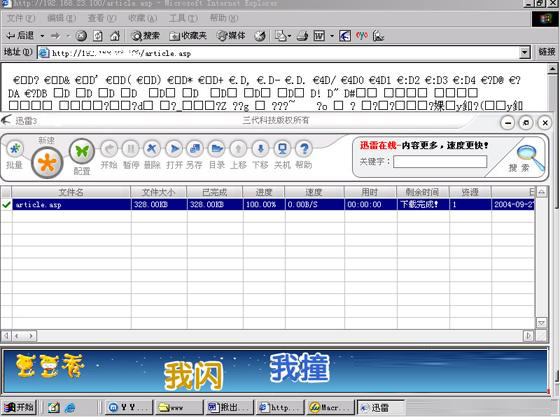This screenshot has width=560, height=420.
Task: Click the 文件名 column header
Action: 71,192
